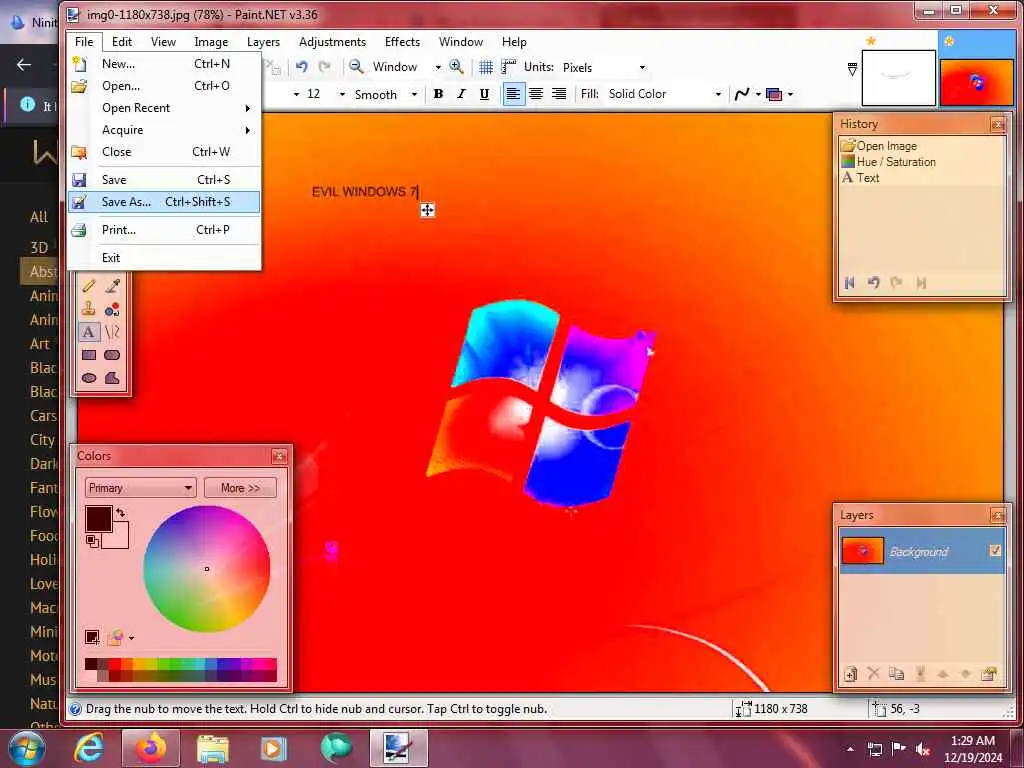
Task: Toggle Pixel Grid display
Action: 486,67
